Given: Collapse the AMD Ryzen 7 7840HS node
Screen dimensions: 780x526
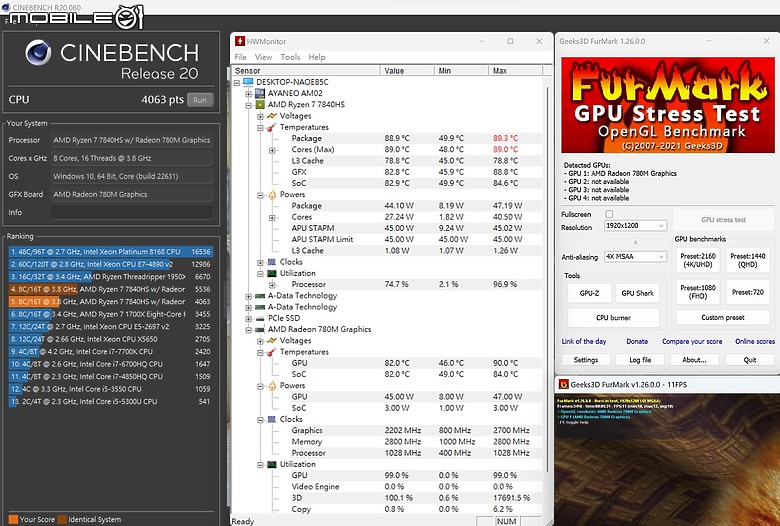Looking at the screenshot, I should (248, 105).
